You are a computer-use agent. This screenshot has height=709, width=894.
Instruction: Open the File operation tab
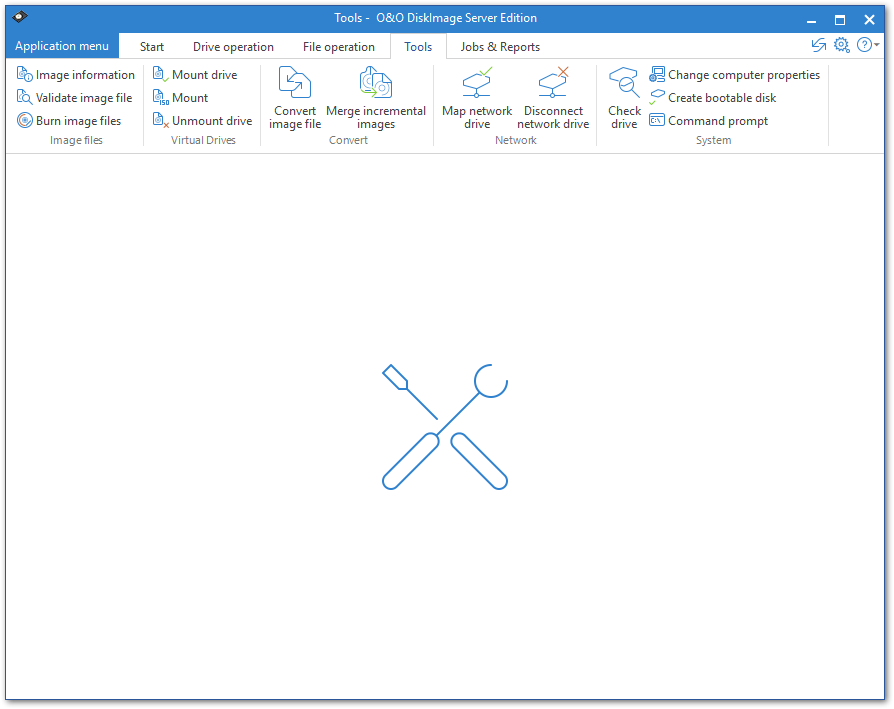pos(339,47)
